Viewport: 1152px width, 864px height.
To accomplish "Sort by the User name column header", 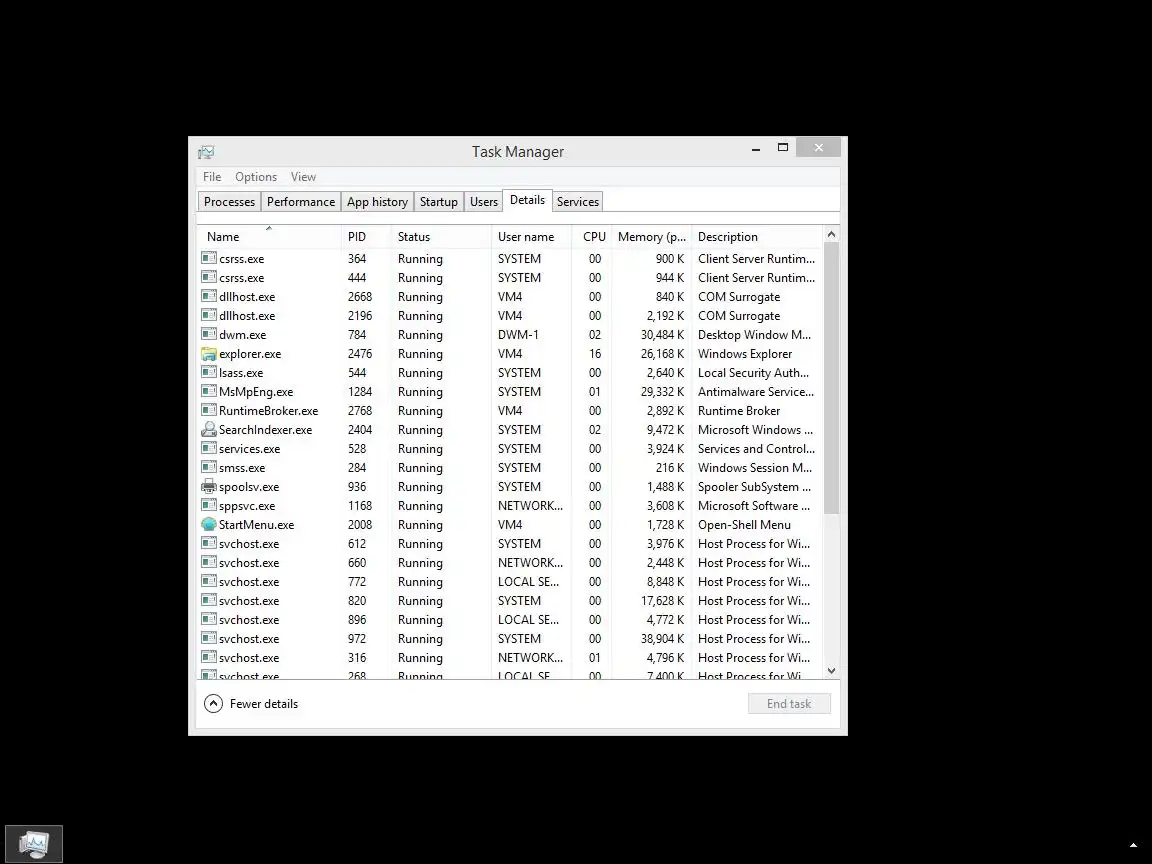I will click(x=531, y=237).
